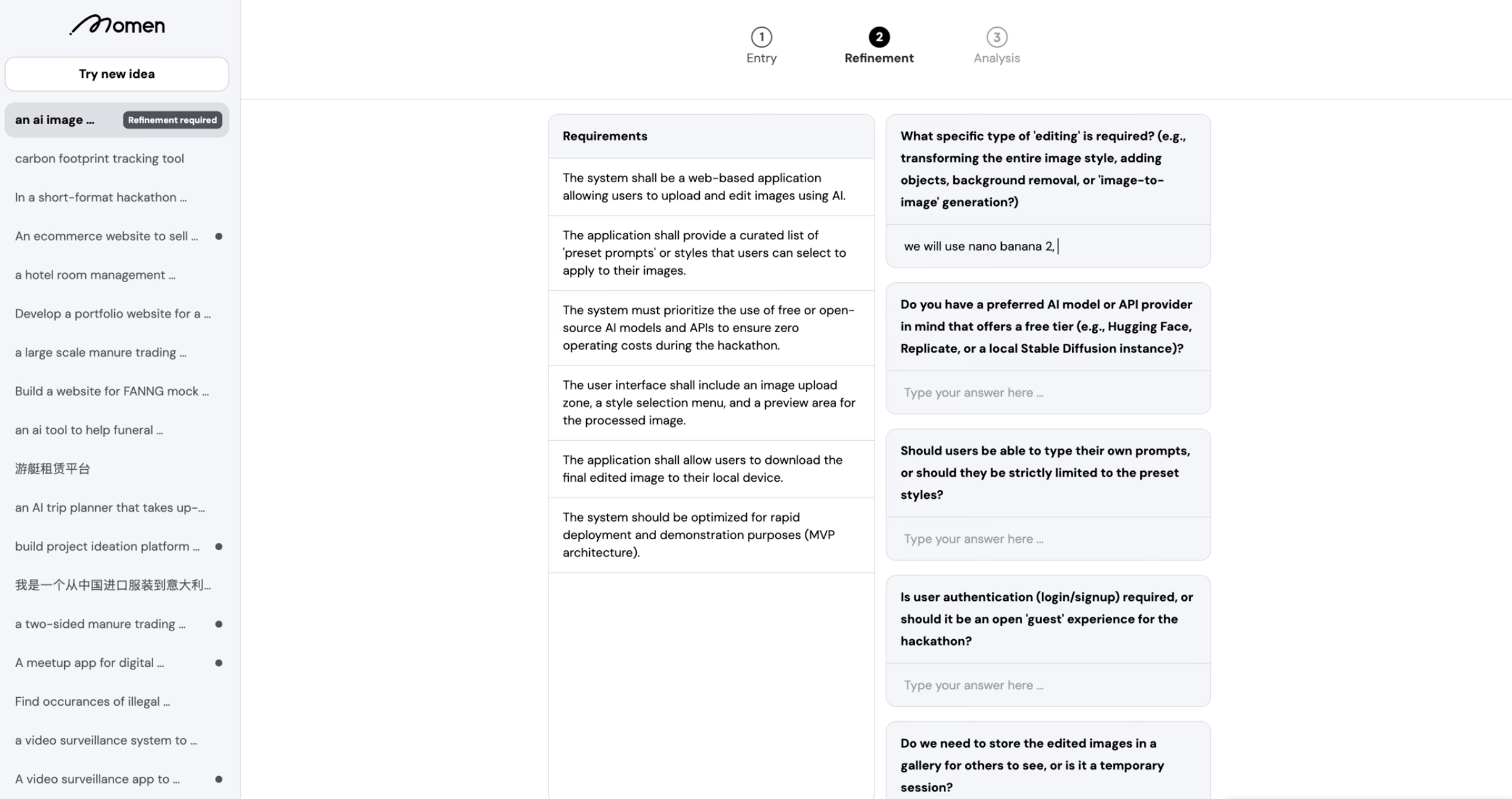Viewport: 1512px width, 799px height.
Task: Click the dot beside 'An ecommerce website to sell'
Action: [219, 236]
